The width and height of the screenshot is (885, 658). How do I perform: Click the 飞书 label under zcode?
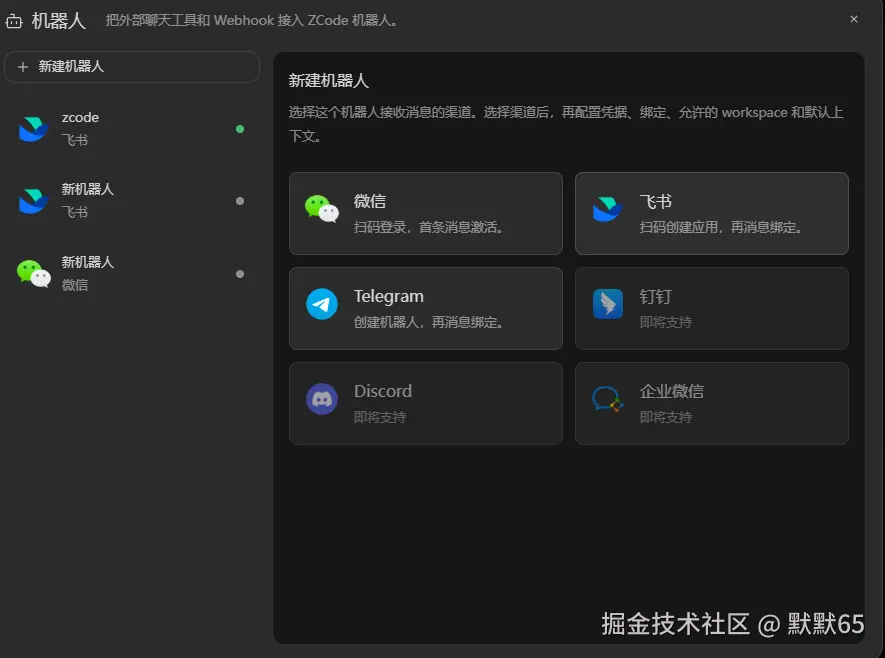[x=75, y=140]
